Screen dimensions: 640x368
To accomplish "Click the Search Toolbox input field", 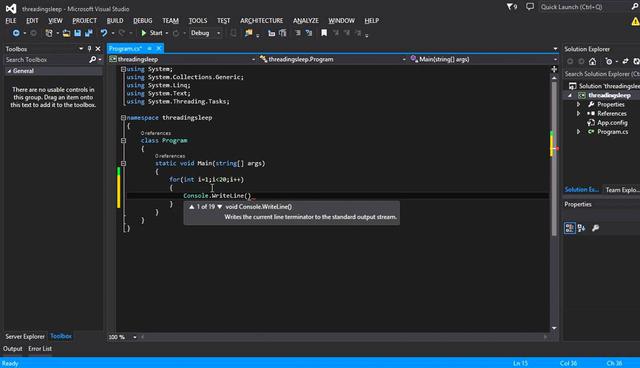I will (x=46, y=60).
